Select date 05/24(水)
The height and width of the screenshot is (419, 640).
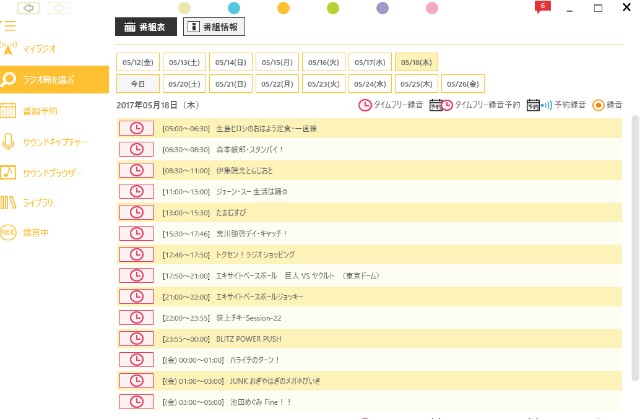(x=370, y=84)
